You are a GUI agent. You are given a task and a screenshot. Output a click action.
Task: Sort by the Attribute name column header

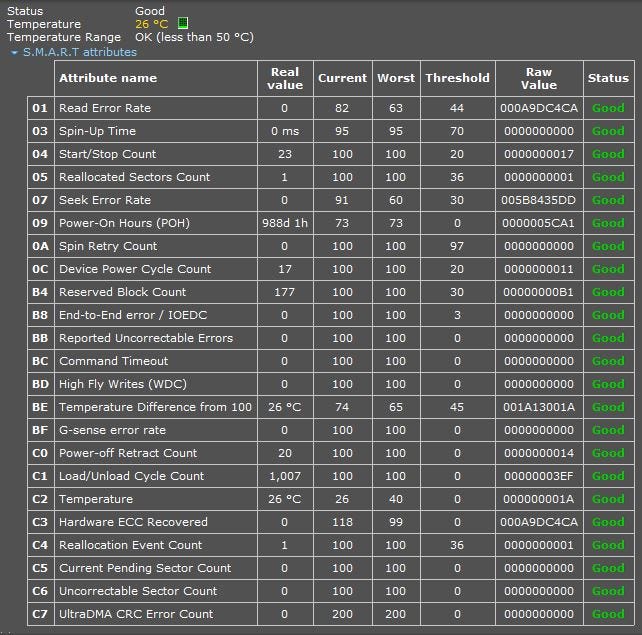coord(108,78)
